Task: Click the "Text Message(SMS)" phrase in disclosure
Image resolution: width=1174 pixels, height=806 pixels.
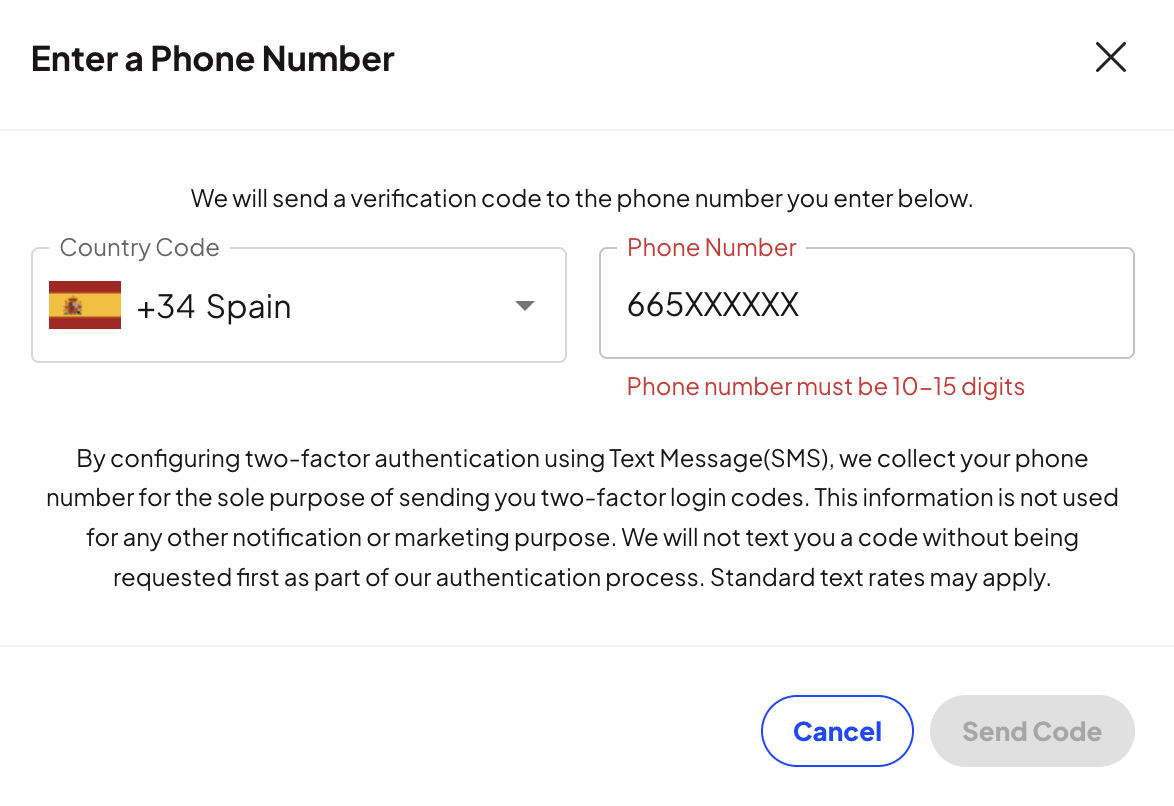Action: coord(720,459)
